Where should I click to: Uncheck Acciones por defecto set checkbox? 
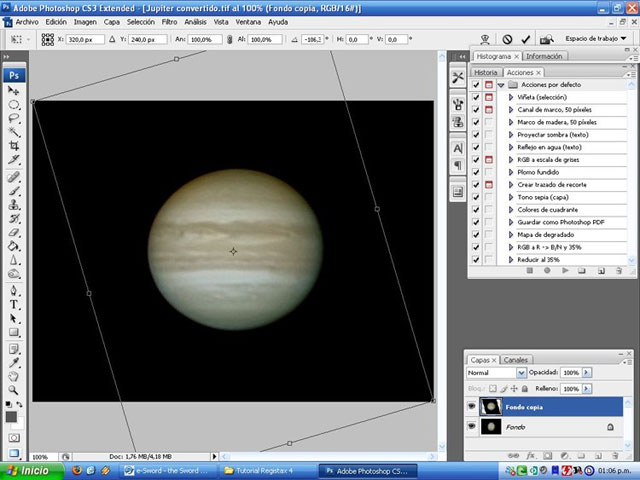476,84
